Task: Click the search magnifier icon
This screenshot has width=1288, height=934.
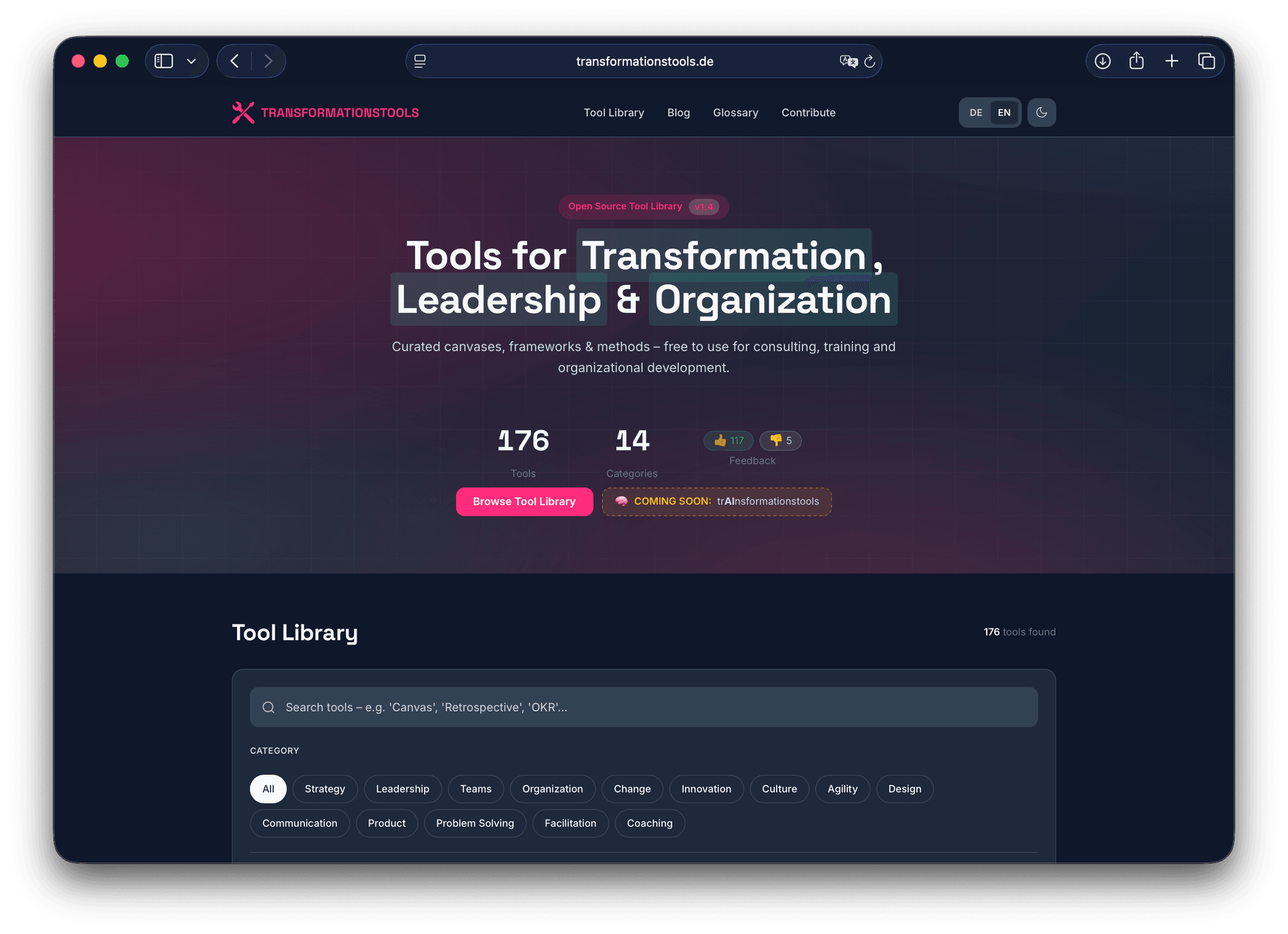Action: point(269,707)
